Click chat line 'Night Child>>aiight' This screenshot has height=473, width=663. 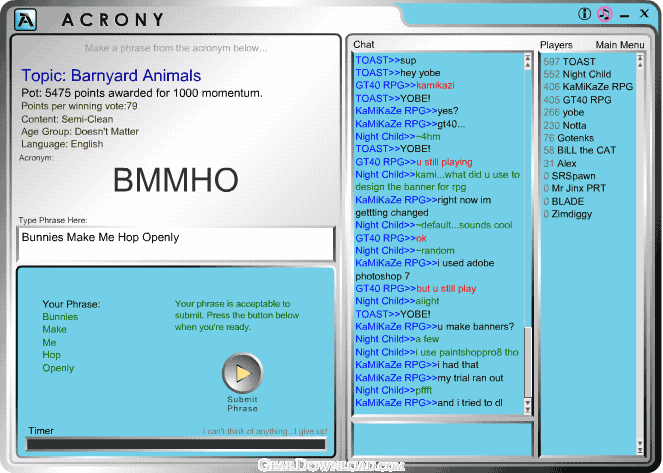pos(397,301)
